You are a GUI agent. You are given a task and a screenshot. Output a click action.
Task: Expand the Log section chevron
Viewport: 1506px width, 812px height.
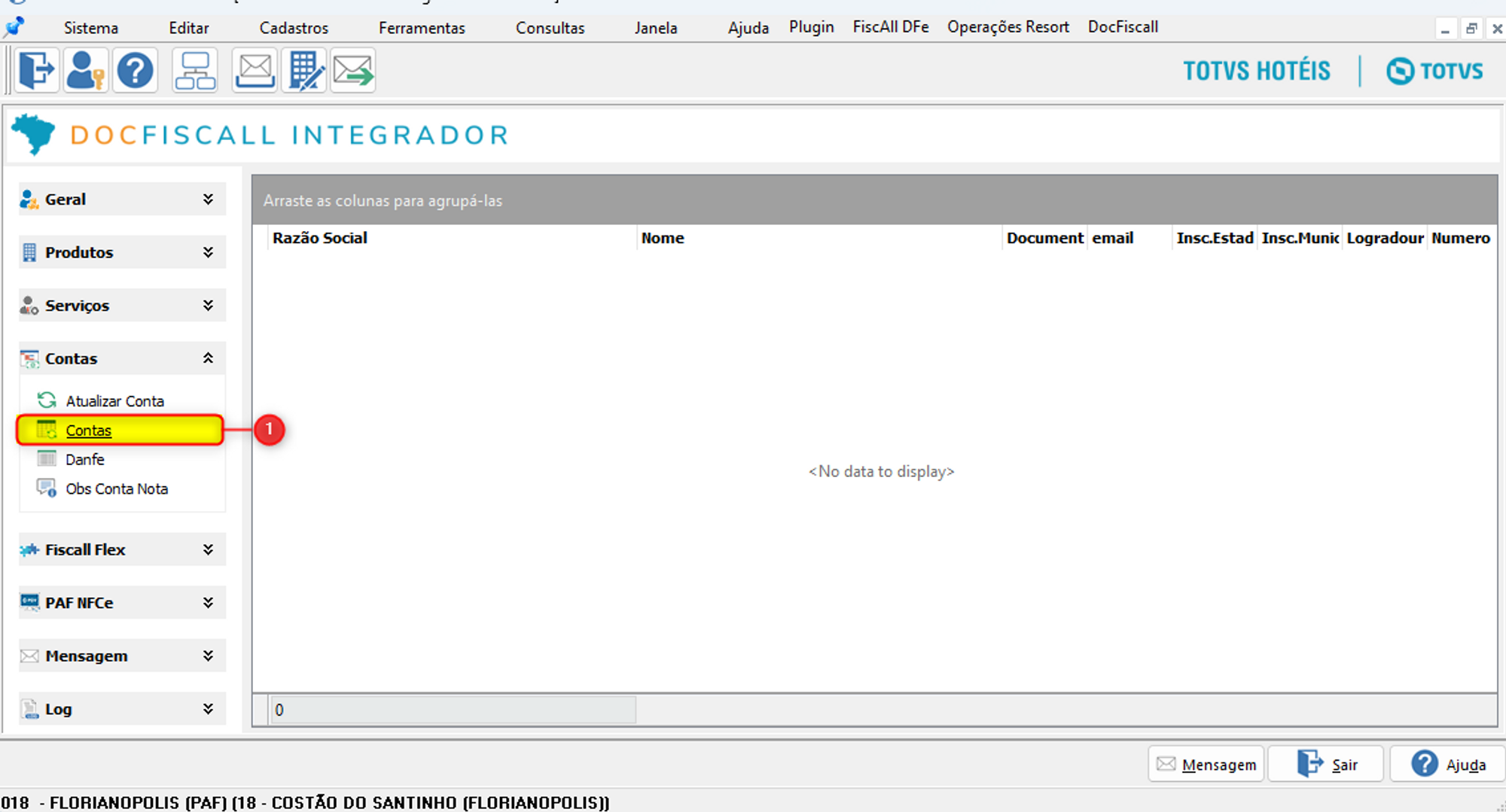[x=208, y=709]
